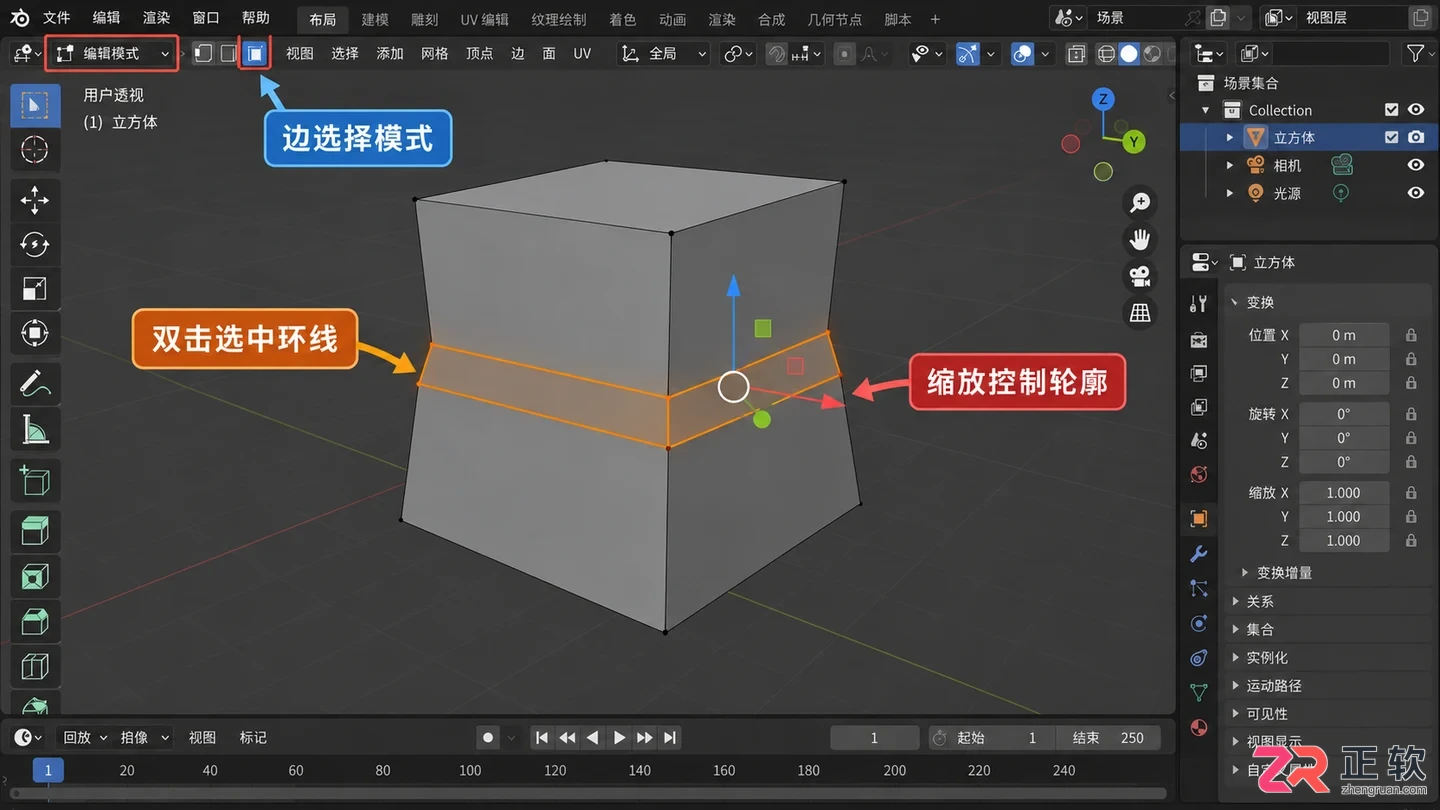Click the play animation button
The image size is (1440, 810).
619,738
